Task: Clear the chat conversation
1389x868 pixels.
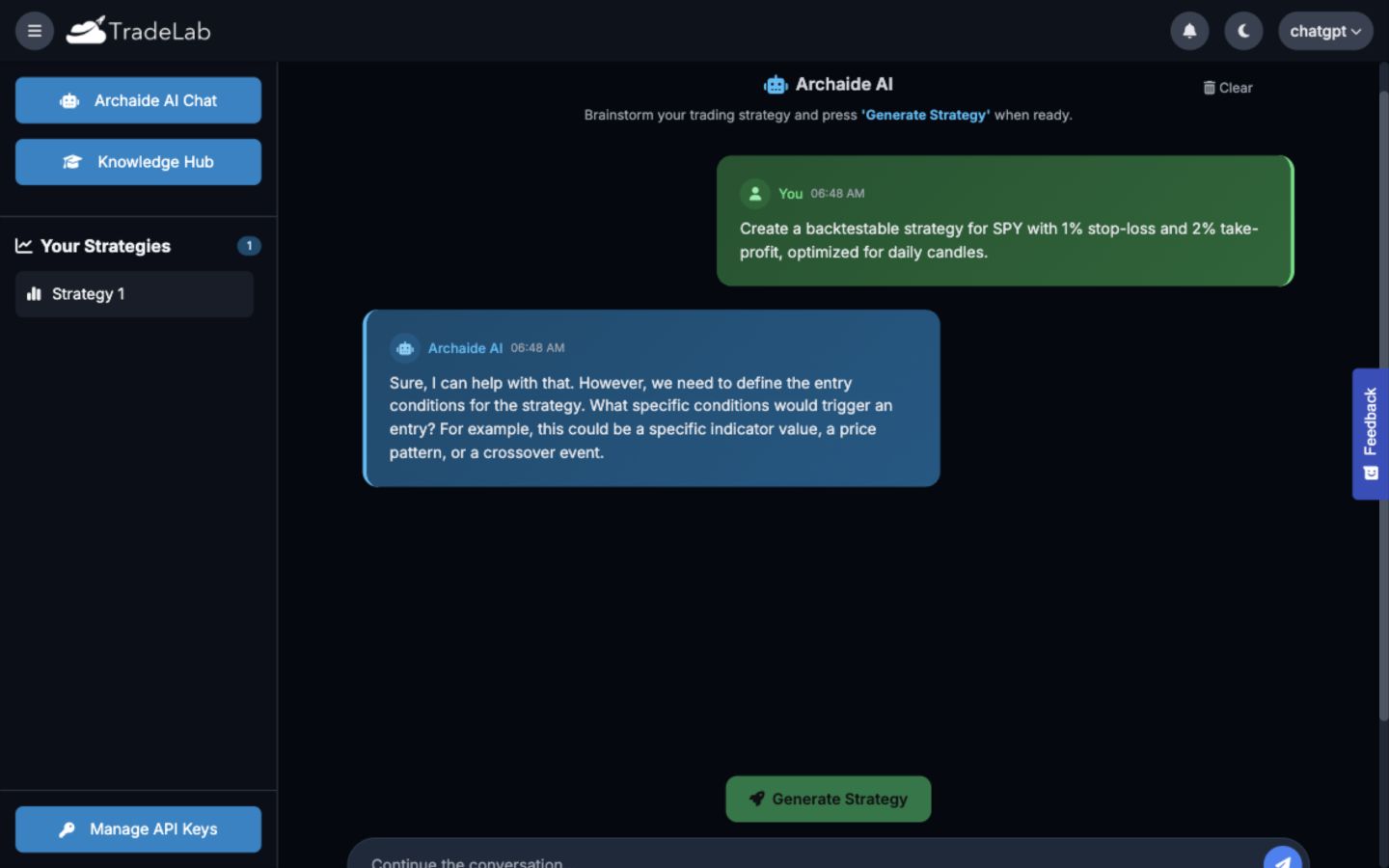Action: tap(1228, 88)
